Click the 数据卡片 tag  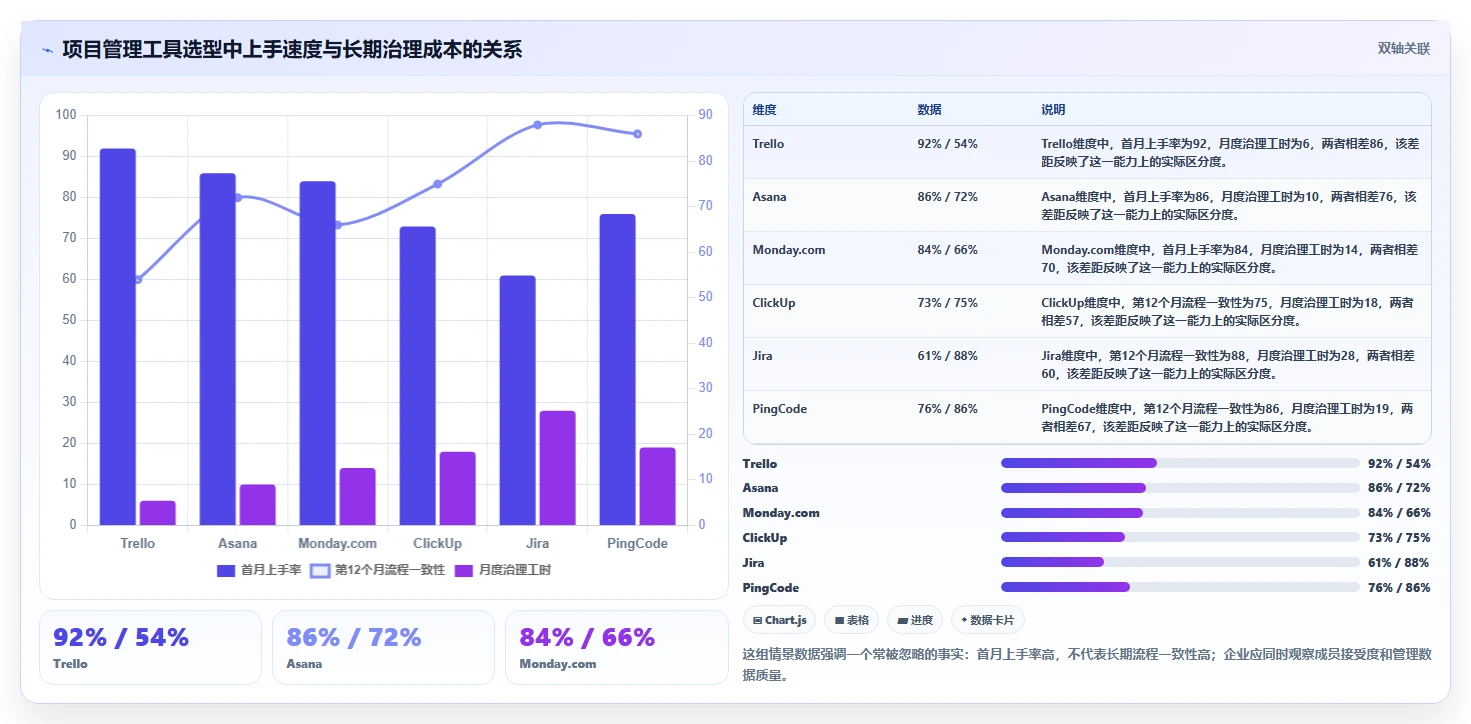click(x=987, y=620)
